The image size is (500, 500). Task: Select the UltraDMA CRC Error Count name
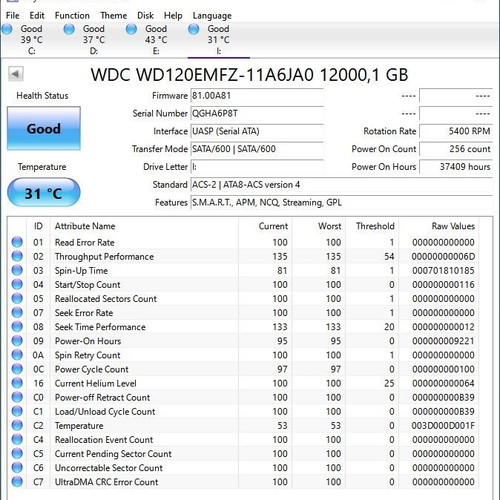click(106, 482)
